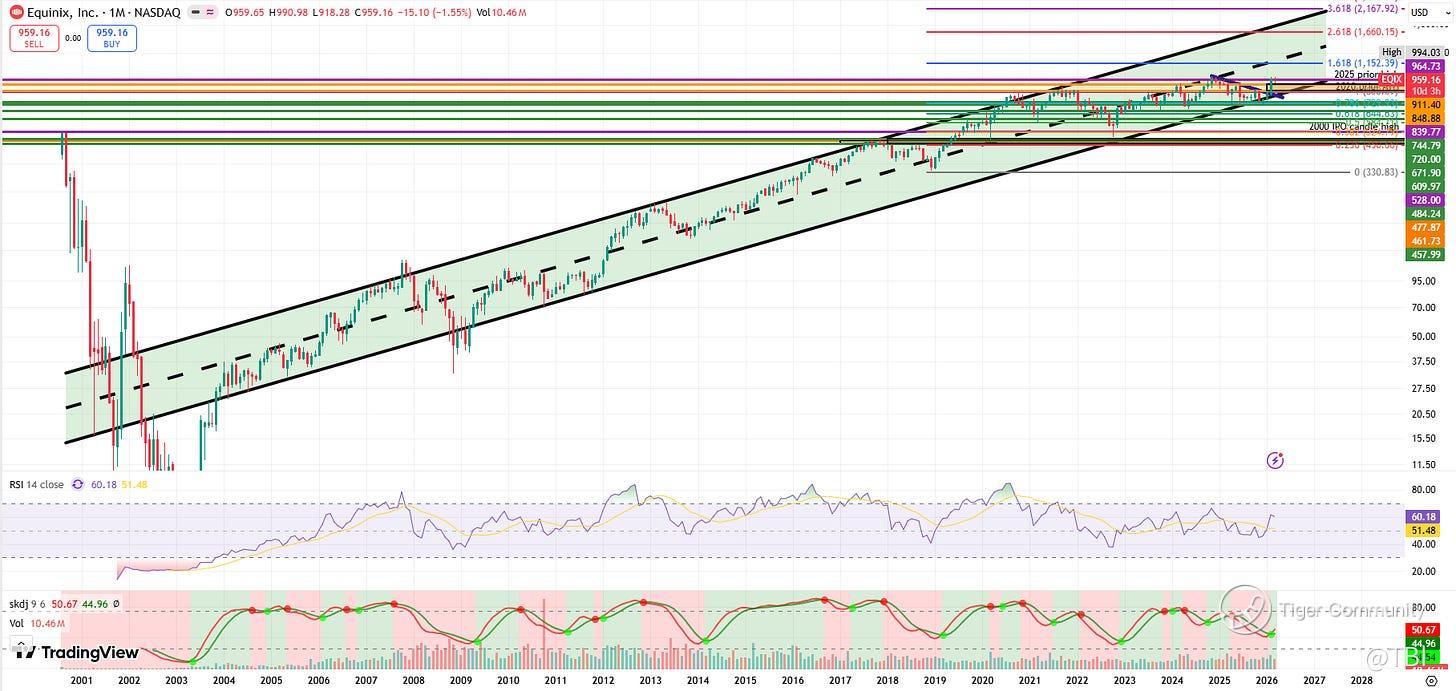
Task: Click the 911.40 orange price label
Action: pos(1424,104)
